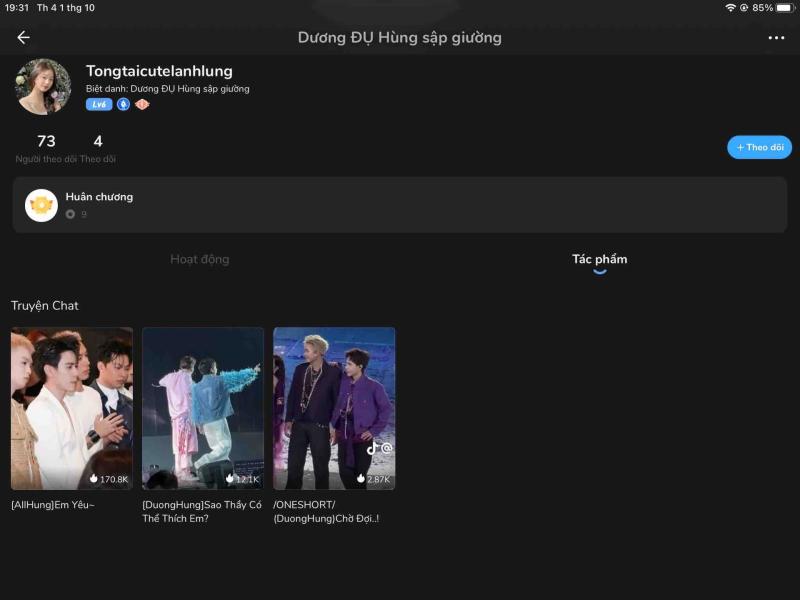Select the Tác phẩm tab
Viewport: 800px width, 600px height.
601,259
